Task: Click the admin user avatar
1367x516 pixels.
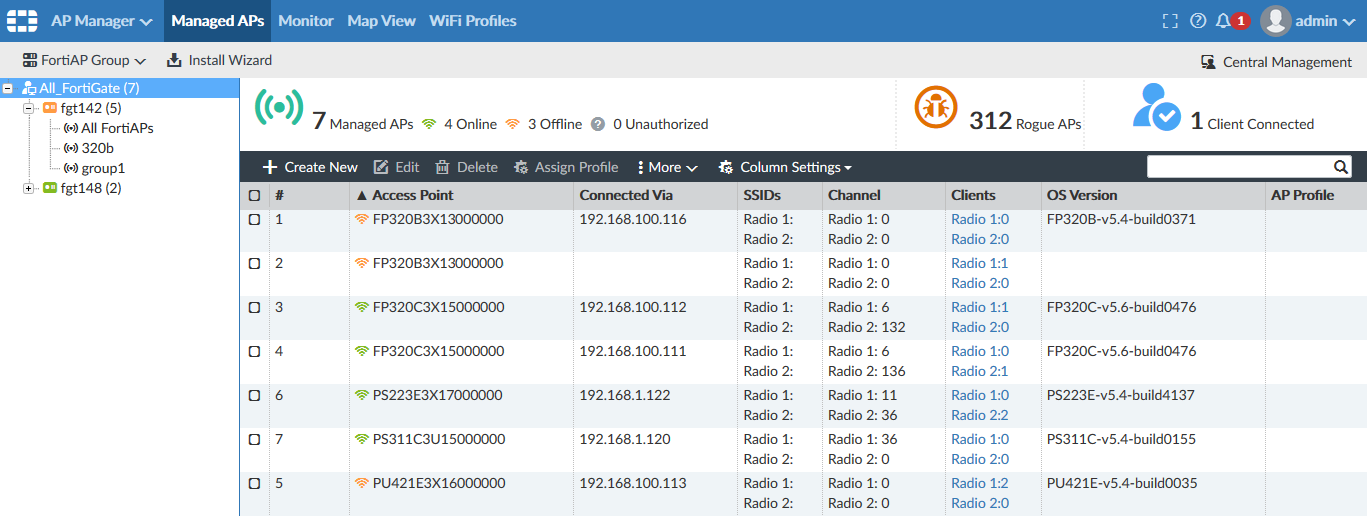Action: 1275,20
